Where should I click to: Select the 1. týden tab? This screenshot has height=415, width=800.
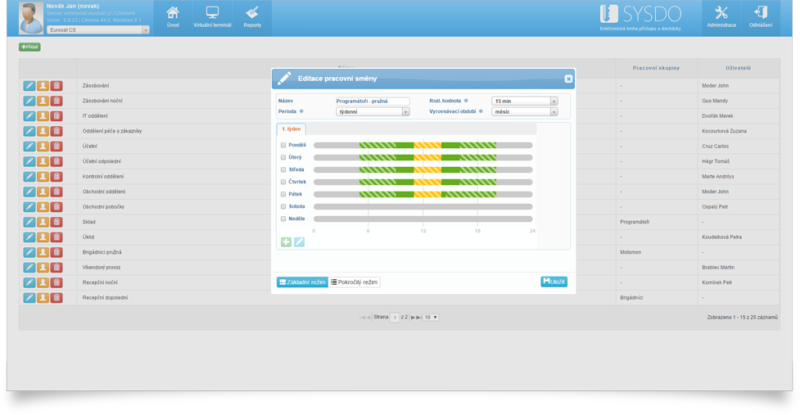click(291, 129)
